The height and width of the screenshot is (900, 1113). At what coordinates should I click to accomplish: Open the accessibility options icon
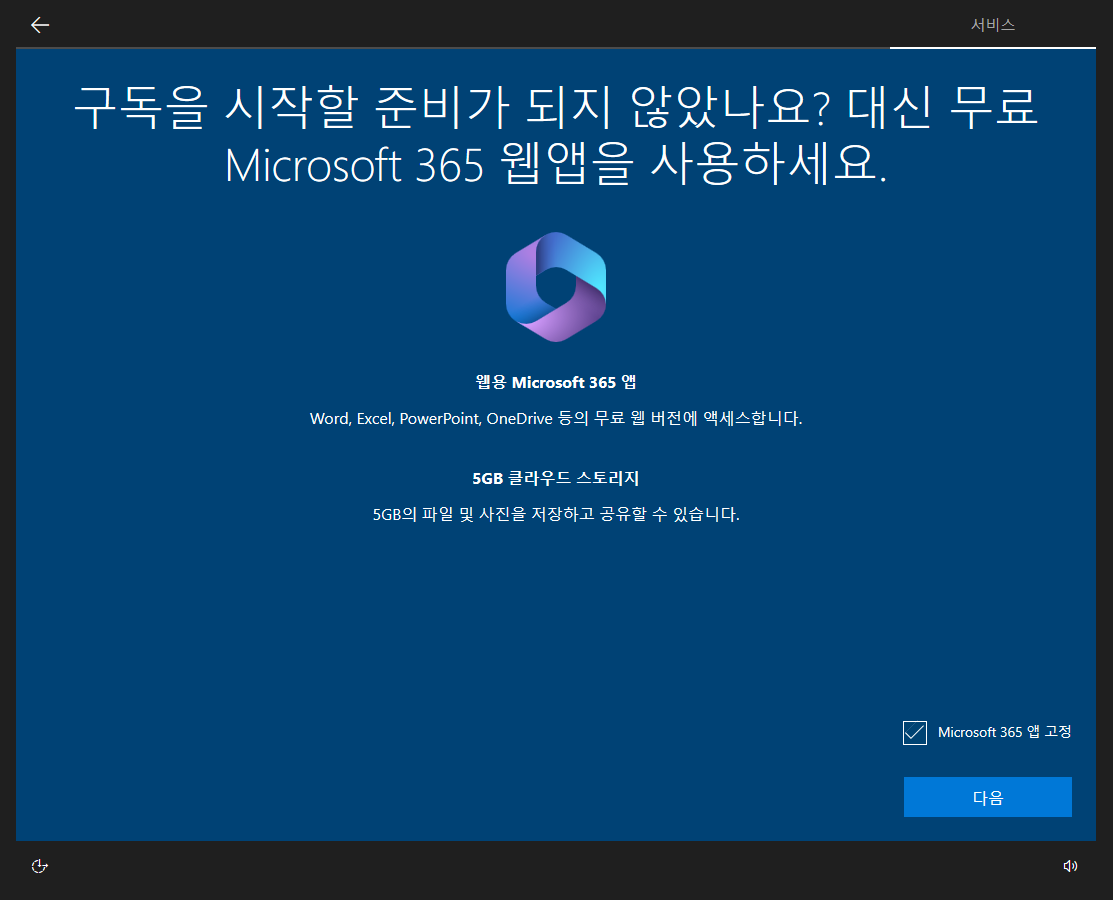[40, 866]
